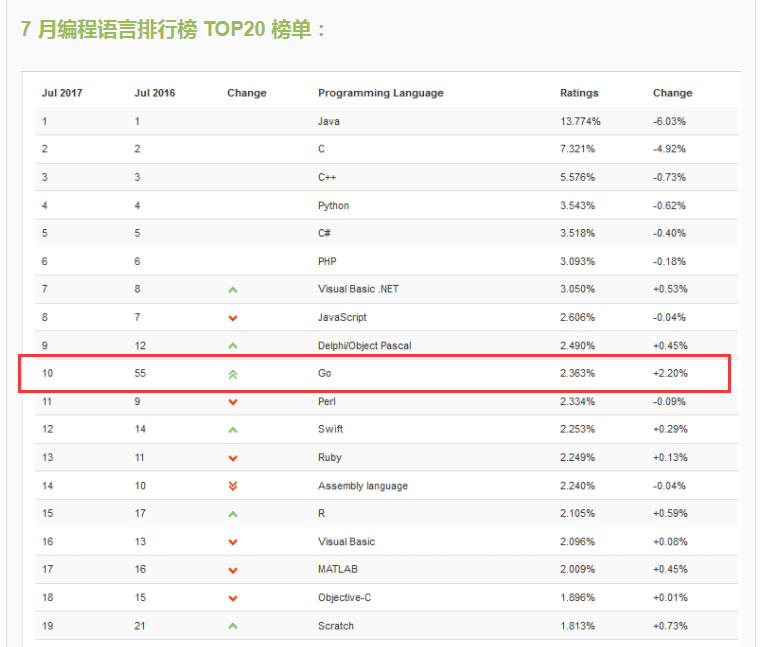Click the Jul 2017 column header
765x647 pixels.
62,93
